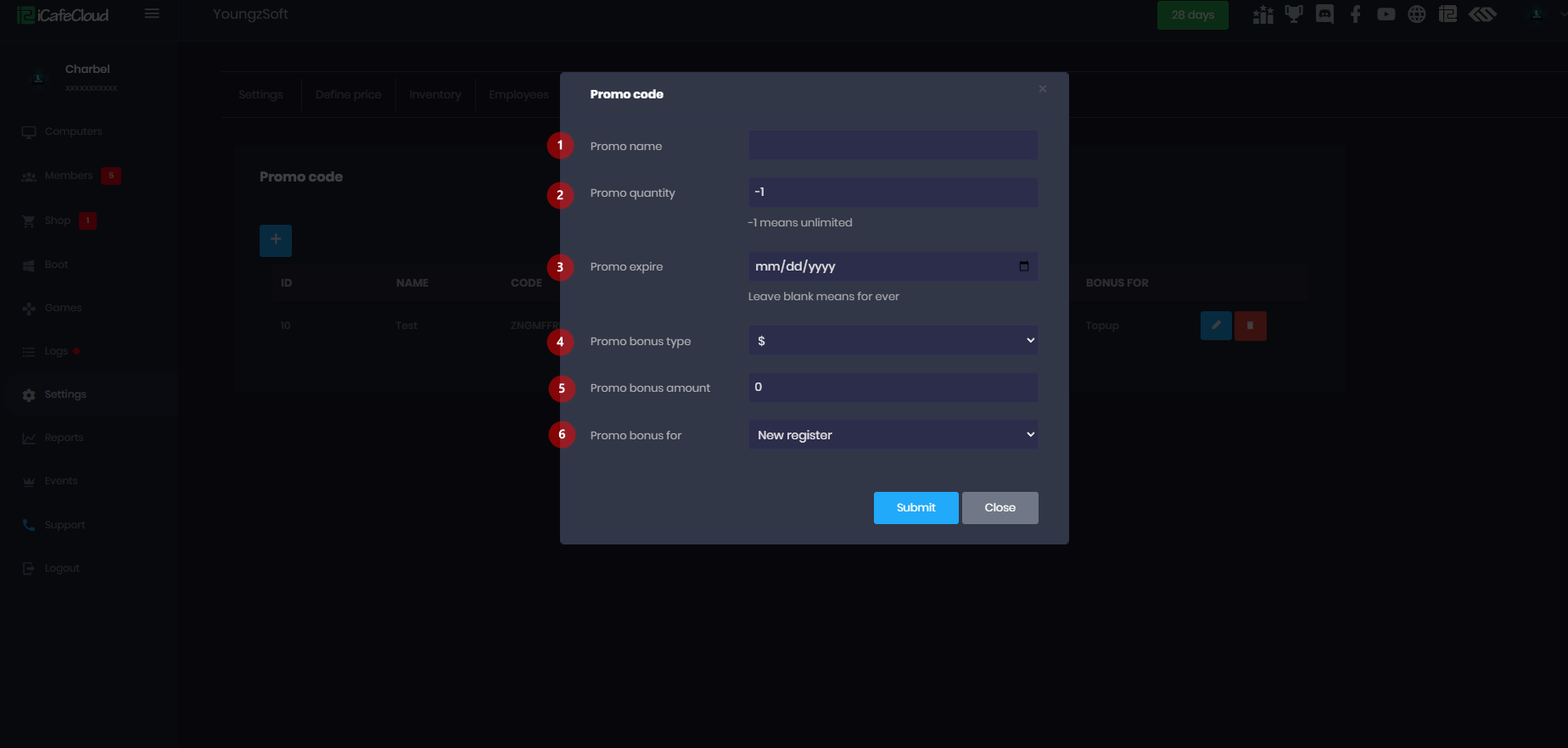1568x748 pixels.
Task: Click the calendar picker icon in Promo expire
Action: pos(1024,266)
